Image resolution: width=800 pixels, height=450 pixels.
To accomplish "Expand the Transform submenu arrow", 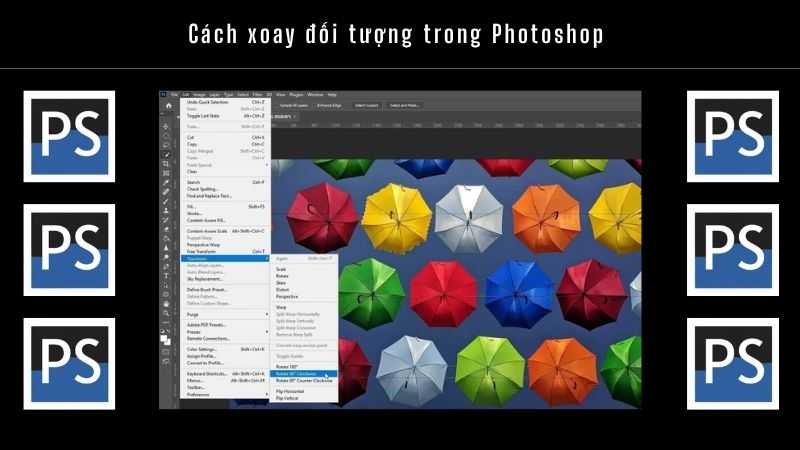I will tap(267, 259).
